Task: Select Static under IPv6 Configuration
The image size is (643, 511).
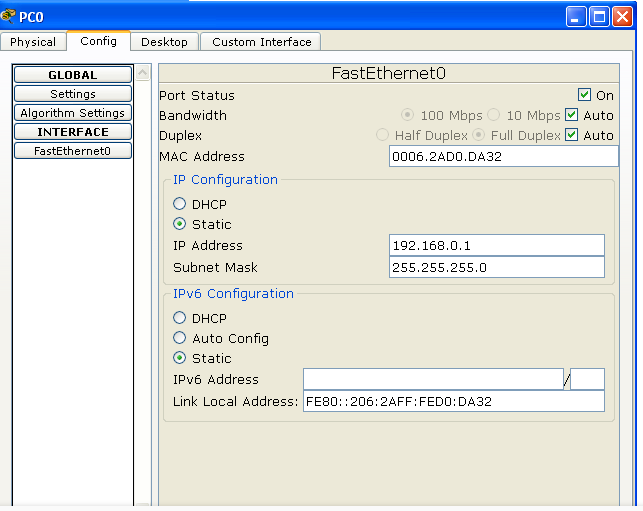Action: click(x=179, y=358)
